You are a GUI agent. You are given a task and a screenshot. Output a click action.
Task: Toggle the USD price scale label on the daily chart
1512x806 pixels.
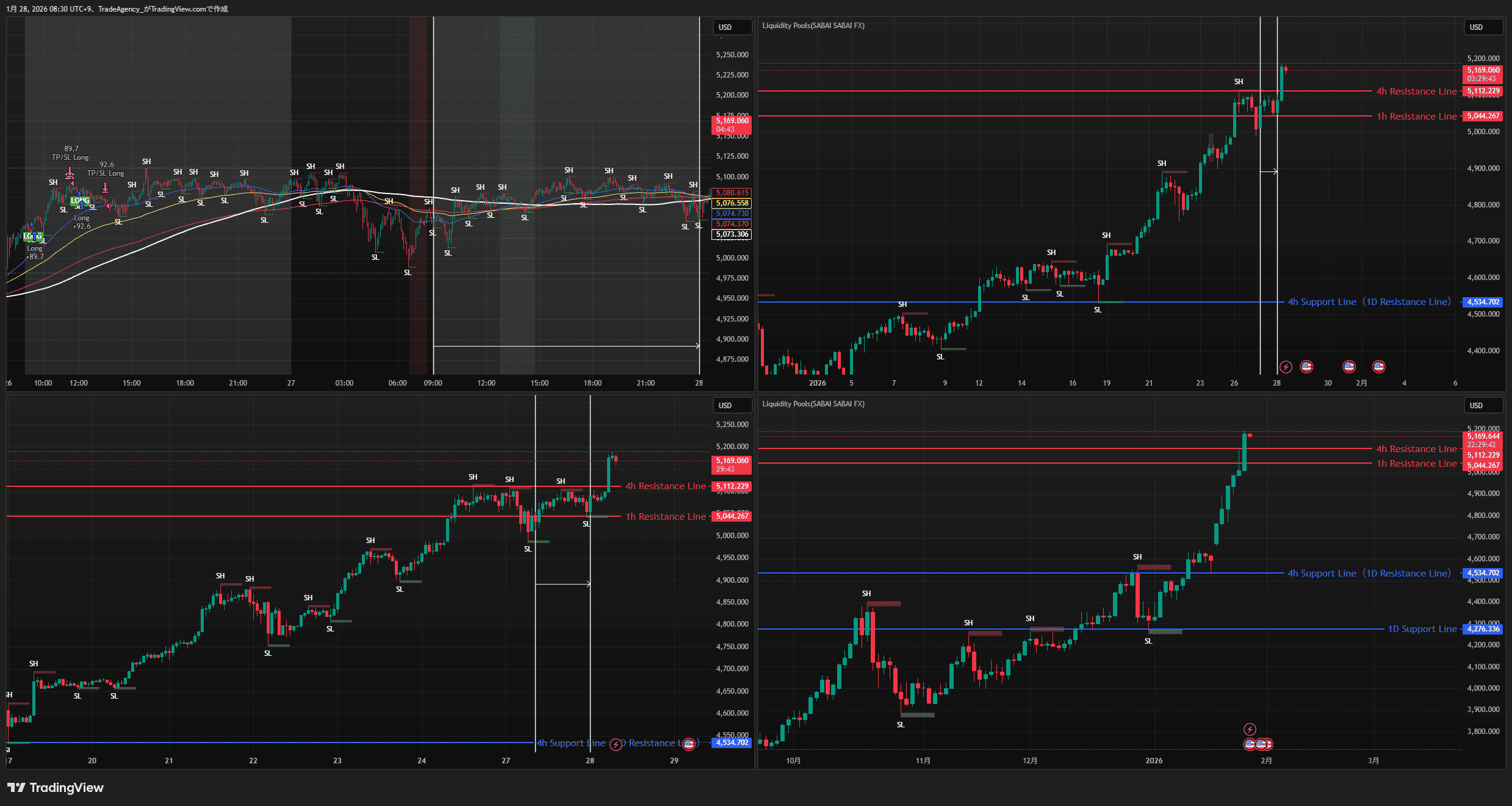click(1483, 27)
